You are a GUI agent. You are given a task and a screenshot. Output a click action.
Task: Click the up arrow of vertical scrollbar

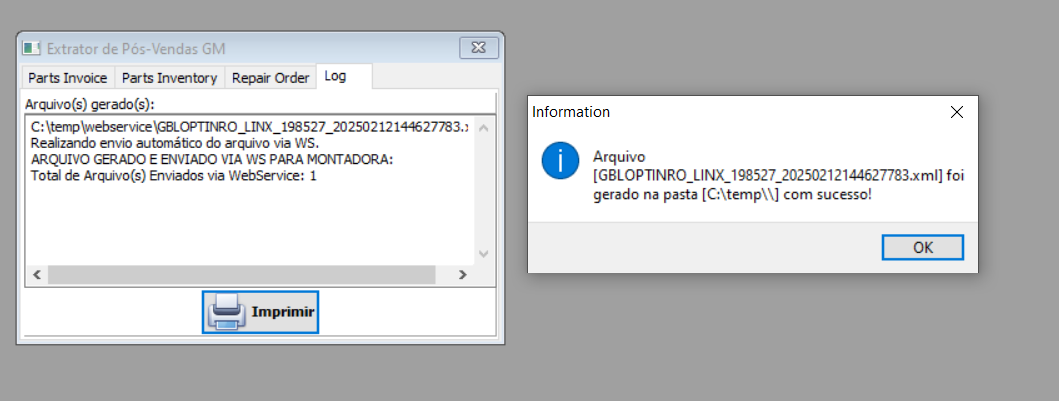click(x=483, y=128)
